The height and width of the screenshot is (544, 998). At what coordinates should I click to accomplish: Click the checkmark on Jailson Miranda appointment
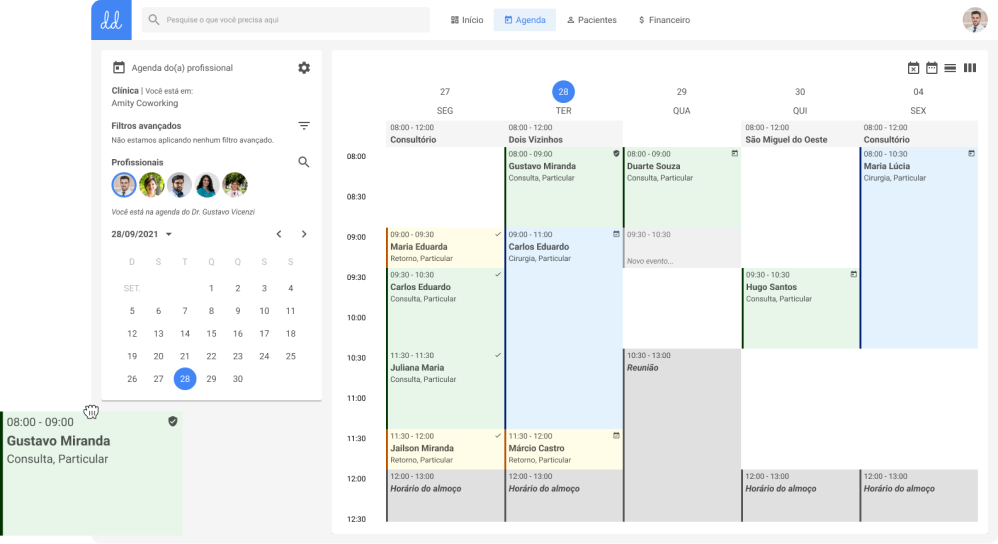click(498, 436)
